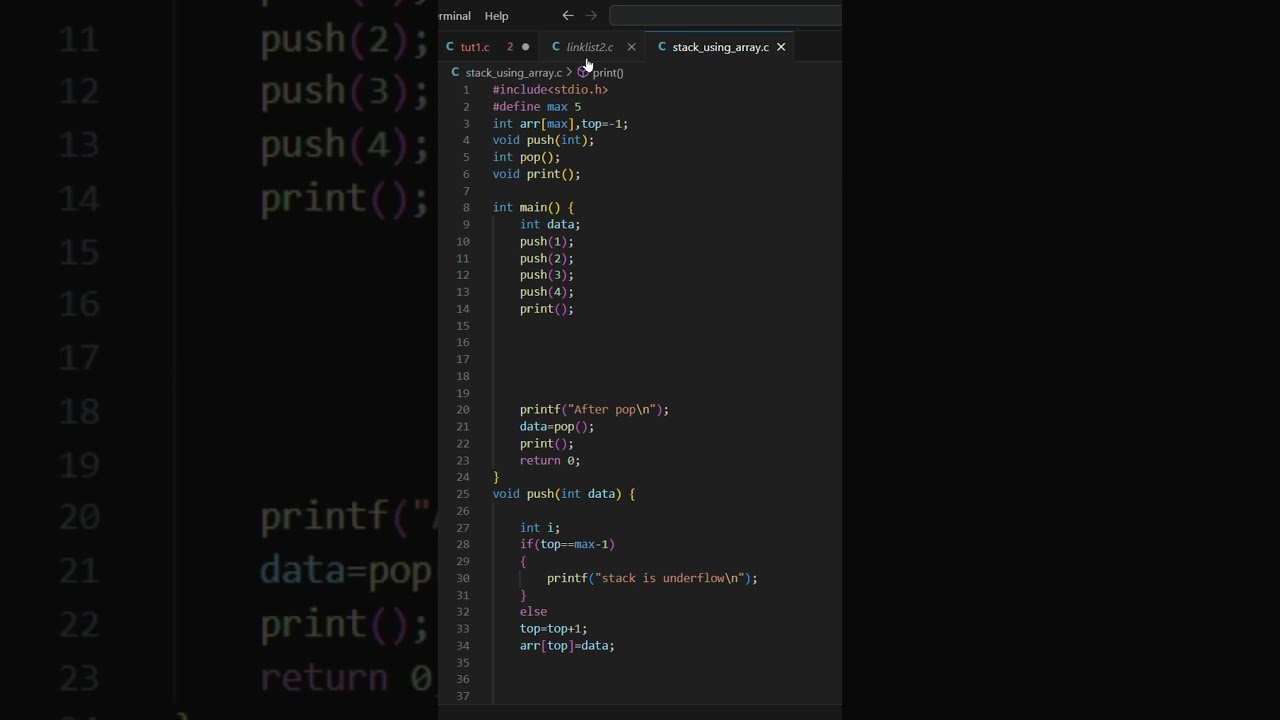Click the 'arr[top]=data;' line
This screenshot has width=1280, height=720.
pyautogui.click(x=567, y=646)
